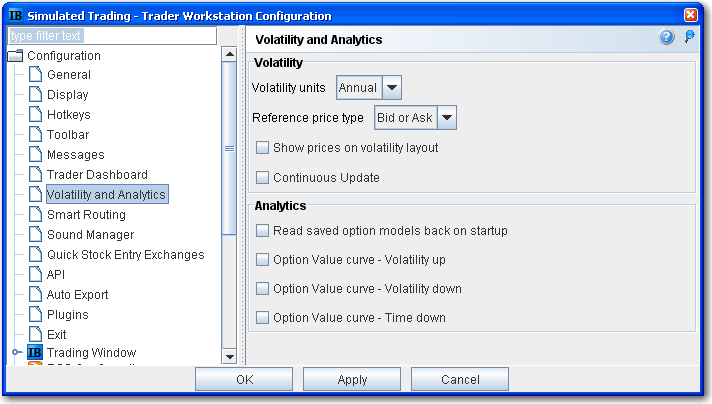Expand the Trading Window tree node
Screen dimensions: 712x404
coord(16,352)
